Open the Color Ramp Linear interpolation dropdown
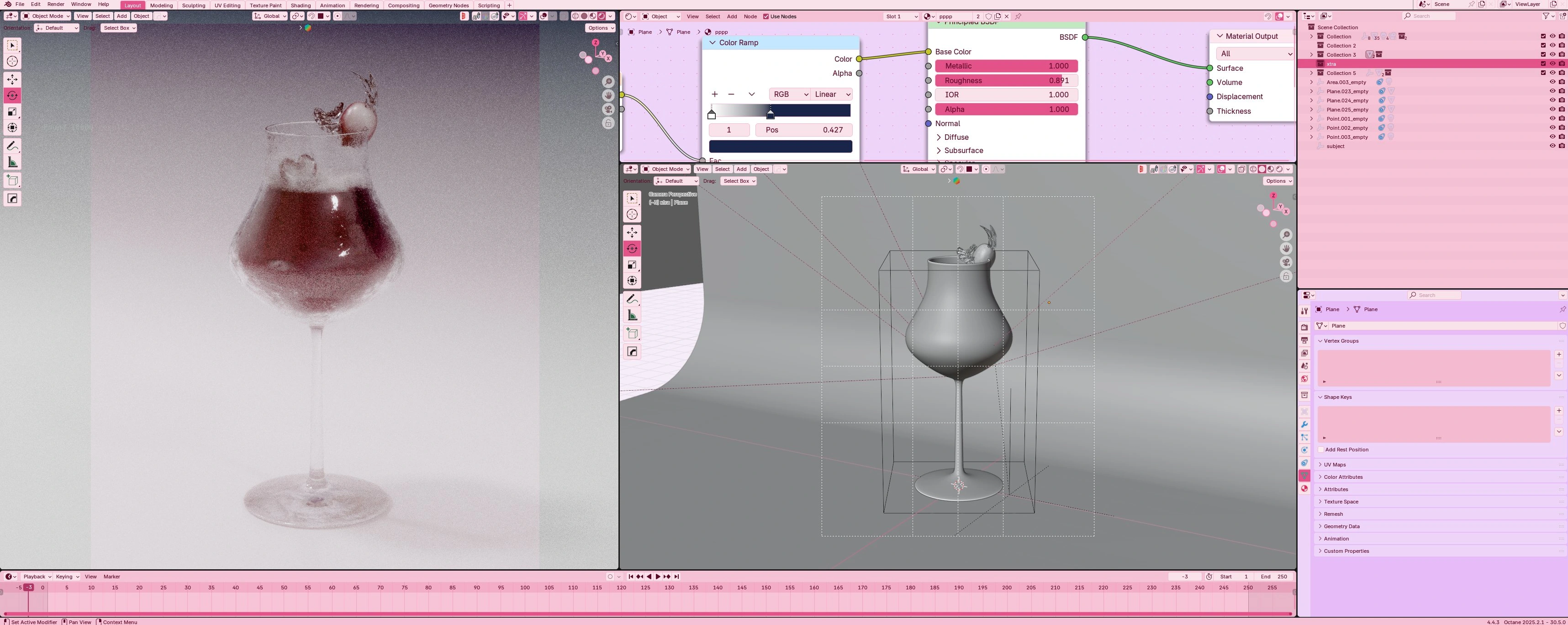The height and width of the screenshot is (625, 1568). (832, 95)
